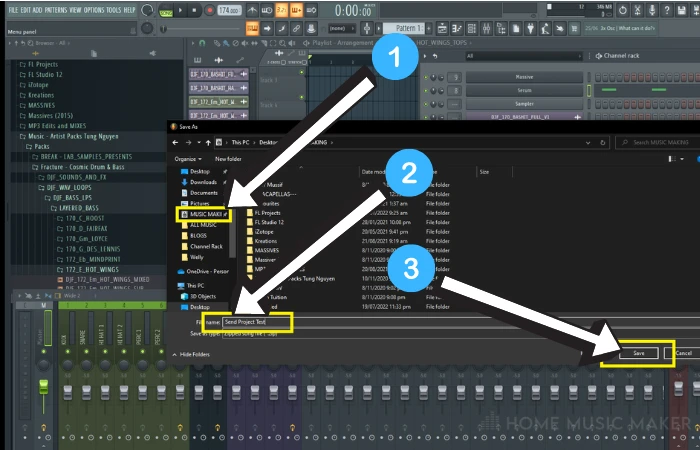Click the one-click audio recording microphone icon

[x=652, y=10]
